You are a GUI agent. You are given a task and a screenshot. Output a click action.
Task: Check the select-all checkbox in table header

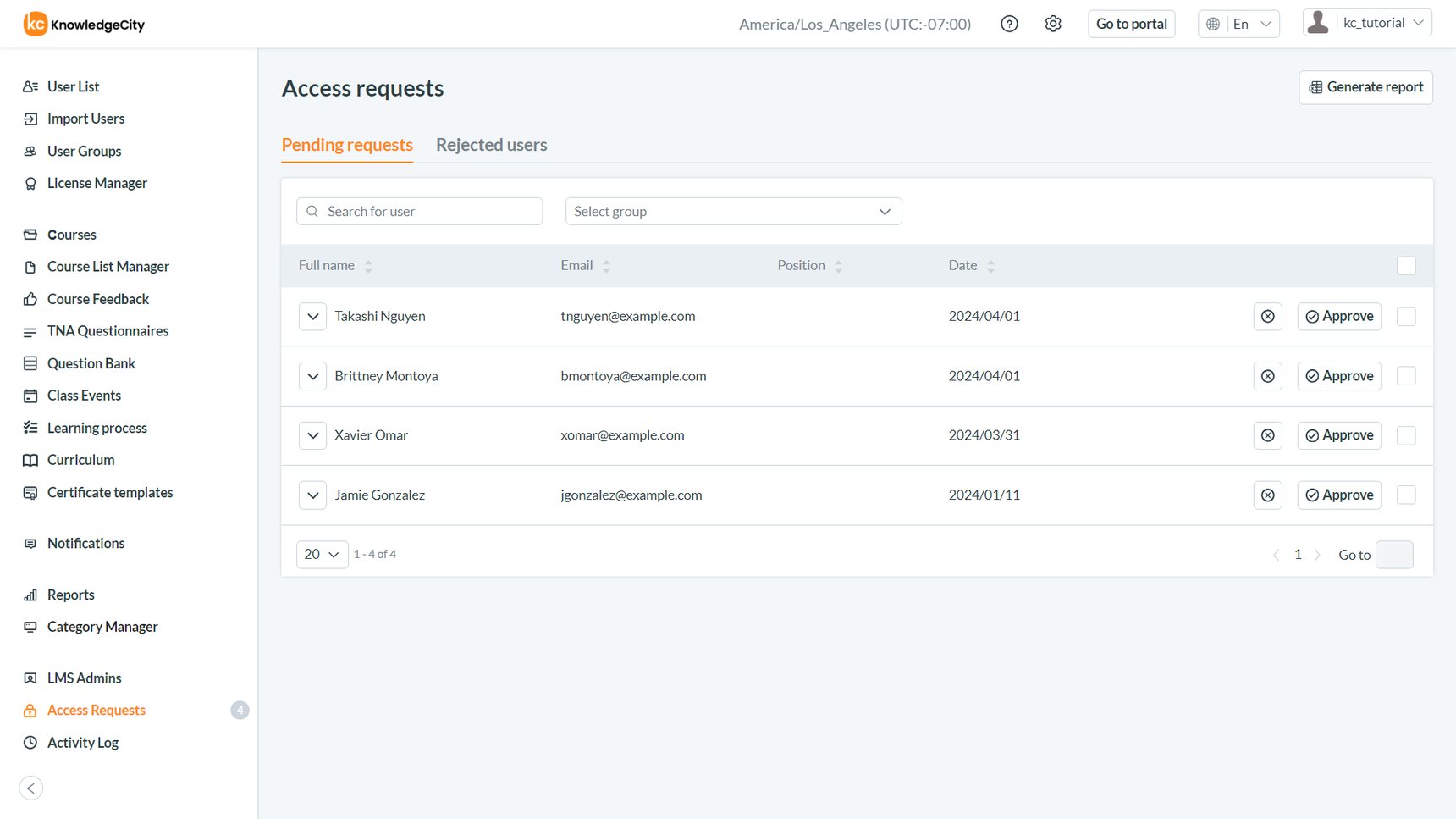pos(1406,265)
